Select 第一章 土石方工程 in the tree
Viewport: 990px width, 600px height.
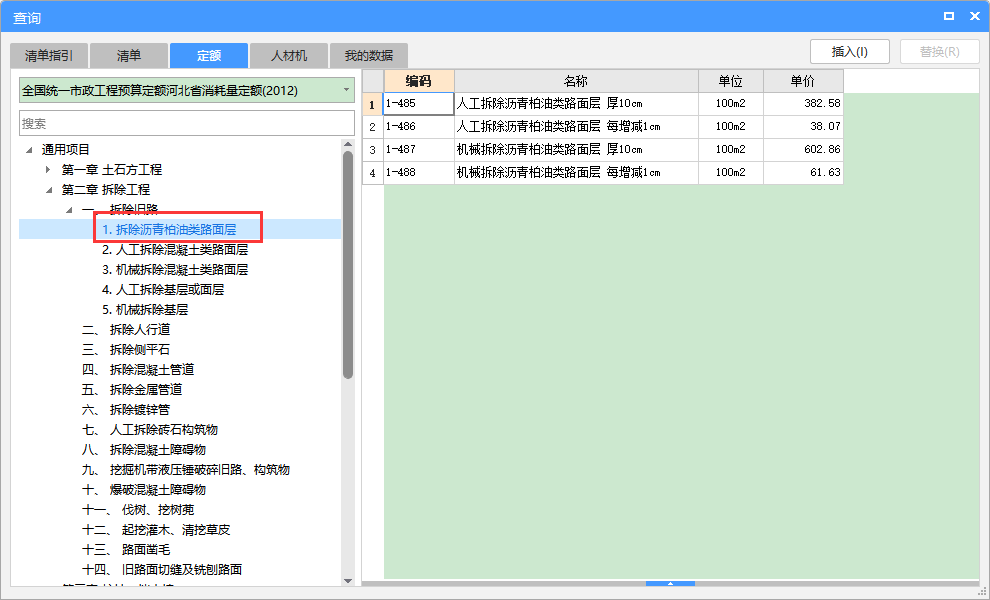[112, 169]
